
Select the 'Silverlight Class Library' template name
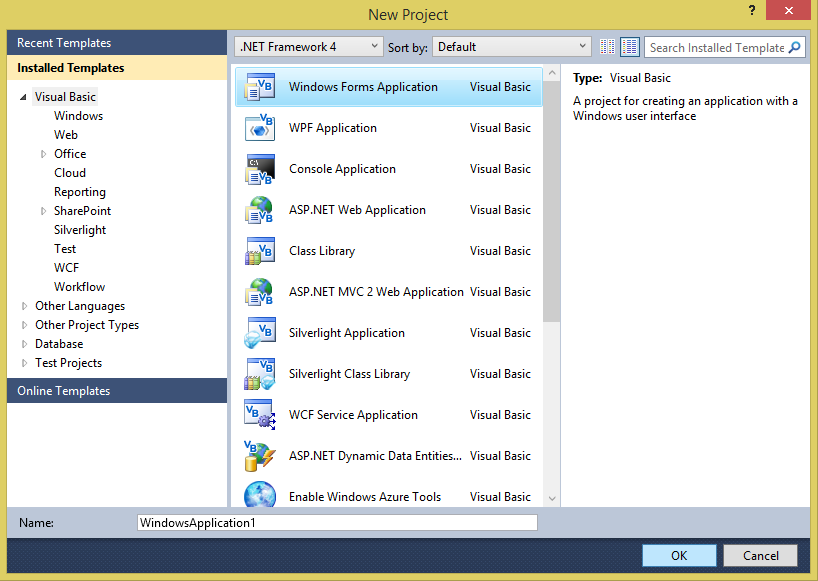point(350,374)
